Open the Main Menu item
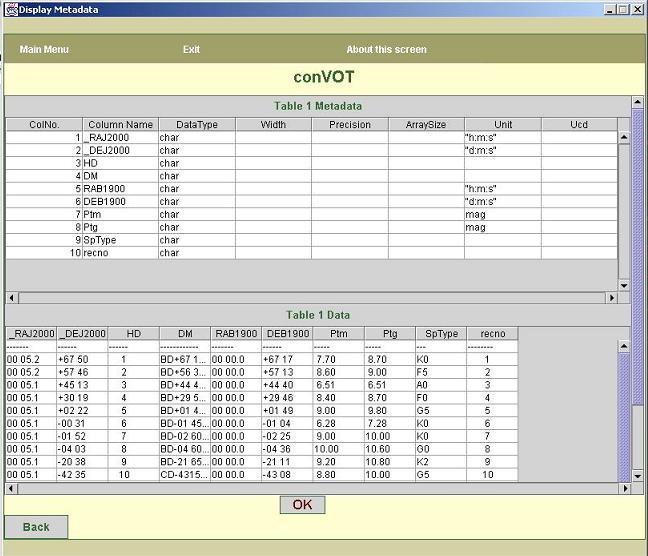648x556 pixels. (x=44, y=49)
